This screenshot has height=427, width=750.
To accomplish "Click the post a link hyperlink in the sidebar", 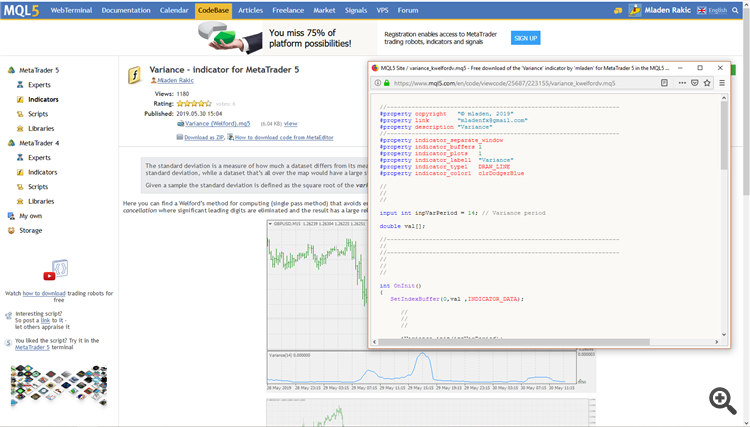I will coord(45,320).
